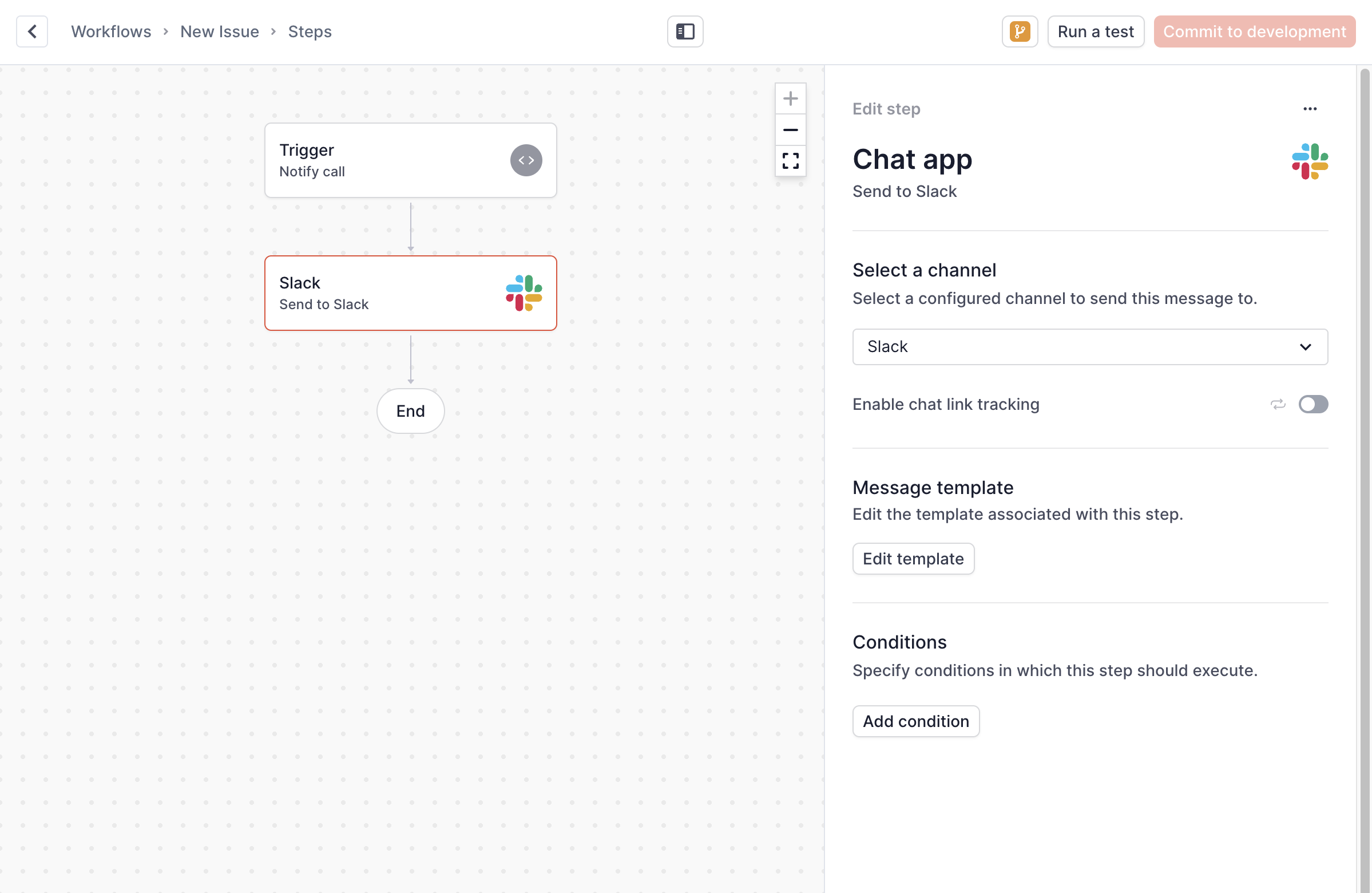Add a condition to this step
Viewport: 1372px width, 893px height.
[x=915, y=721]
